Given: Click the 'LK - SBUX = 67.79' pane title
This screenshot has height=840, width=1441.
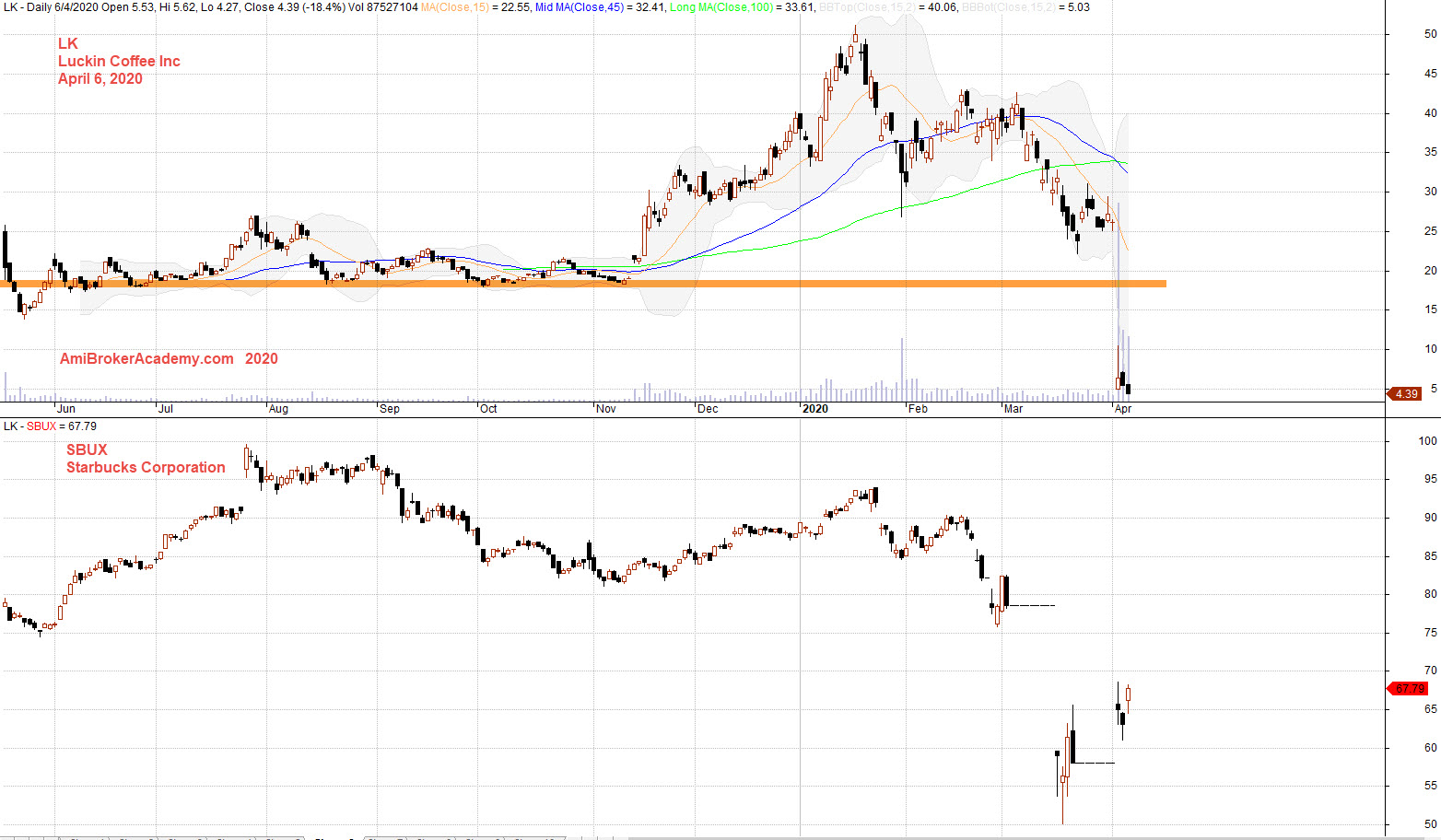Looking at the screenshot, I should (x=50, y=426).
